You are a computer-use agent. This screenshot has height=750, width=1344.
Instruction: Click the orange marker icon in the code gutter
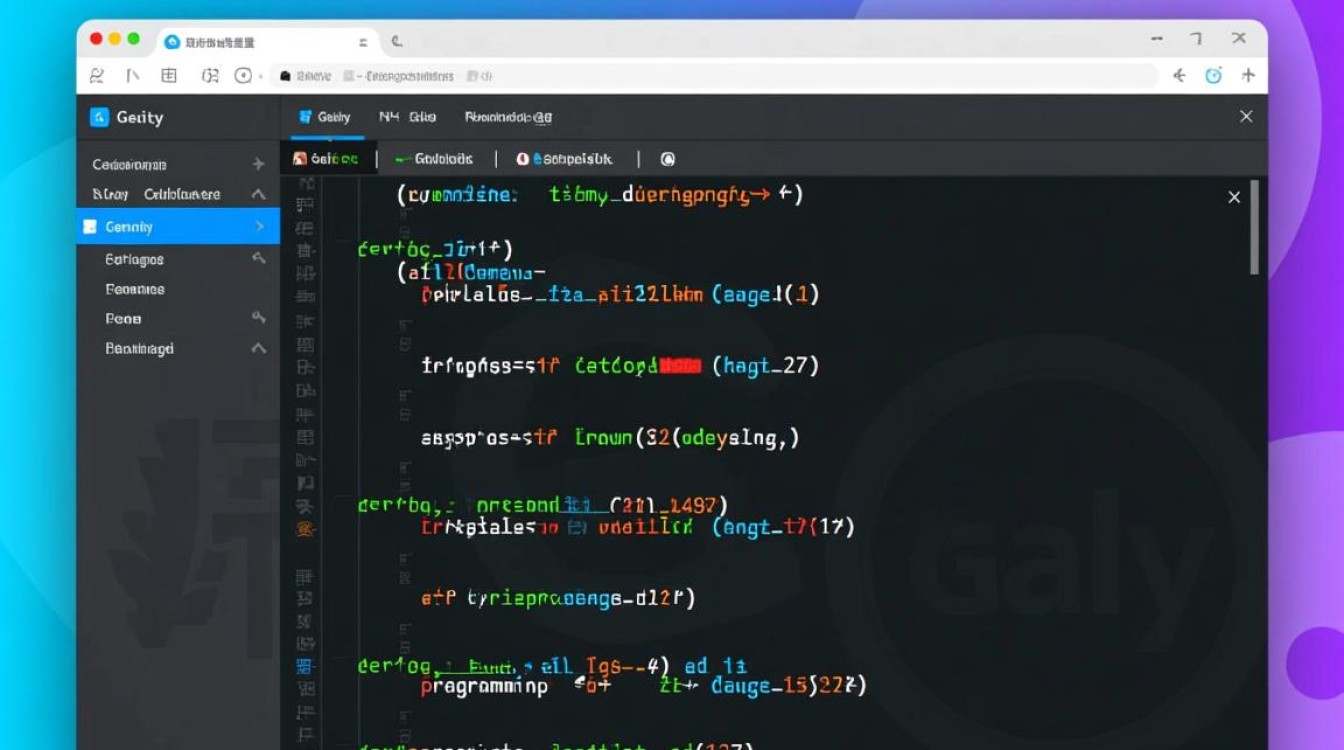click(305, 531)
